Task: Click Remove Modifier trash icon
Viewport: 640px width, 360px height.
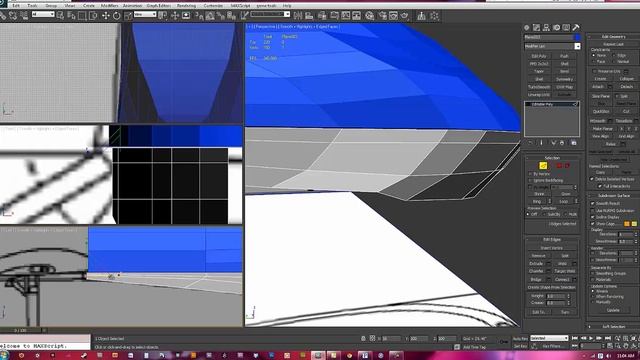Action: click(562, 143)
